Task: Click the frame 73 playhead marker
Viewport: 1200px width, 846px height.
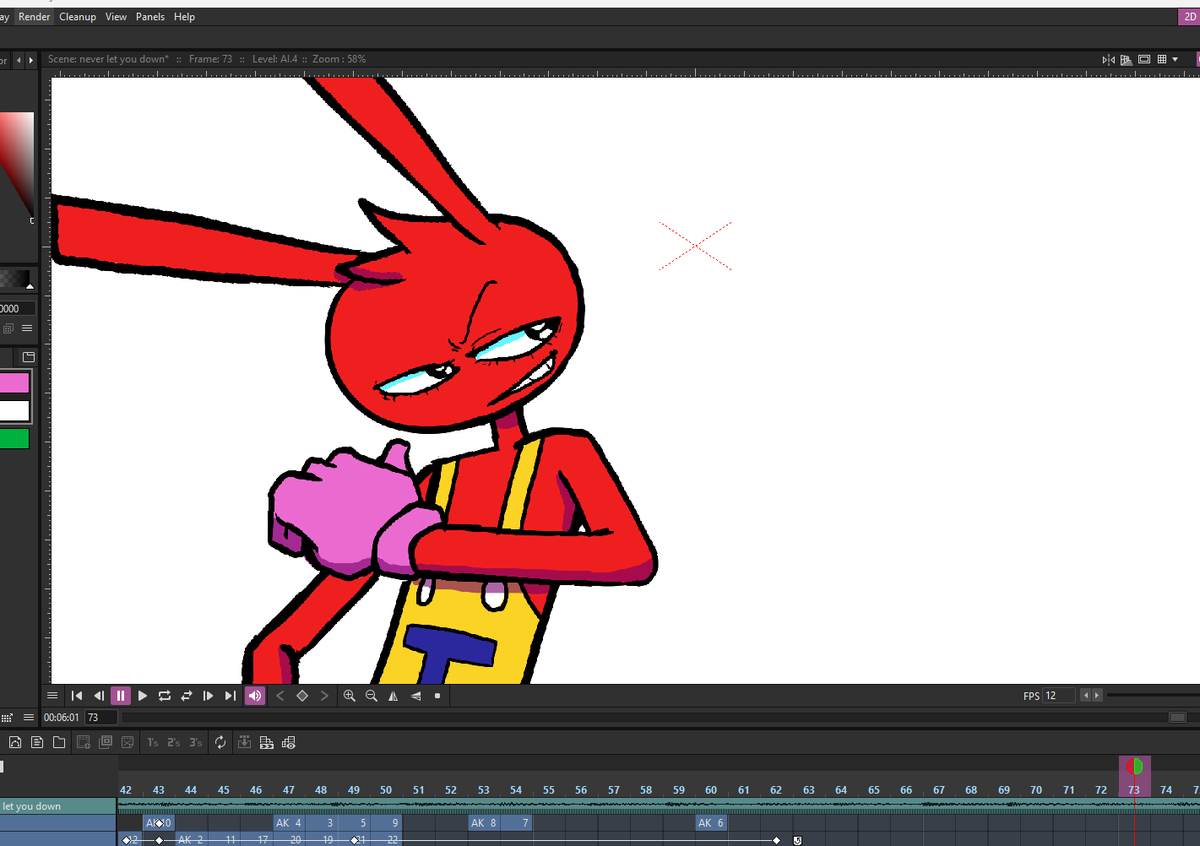Action: [1134, 766]
